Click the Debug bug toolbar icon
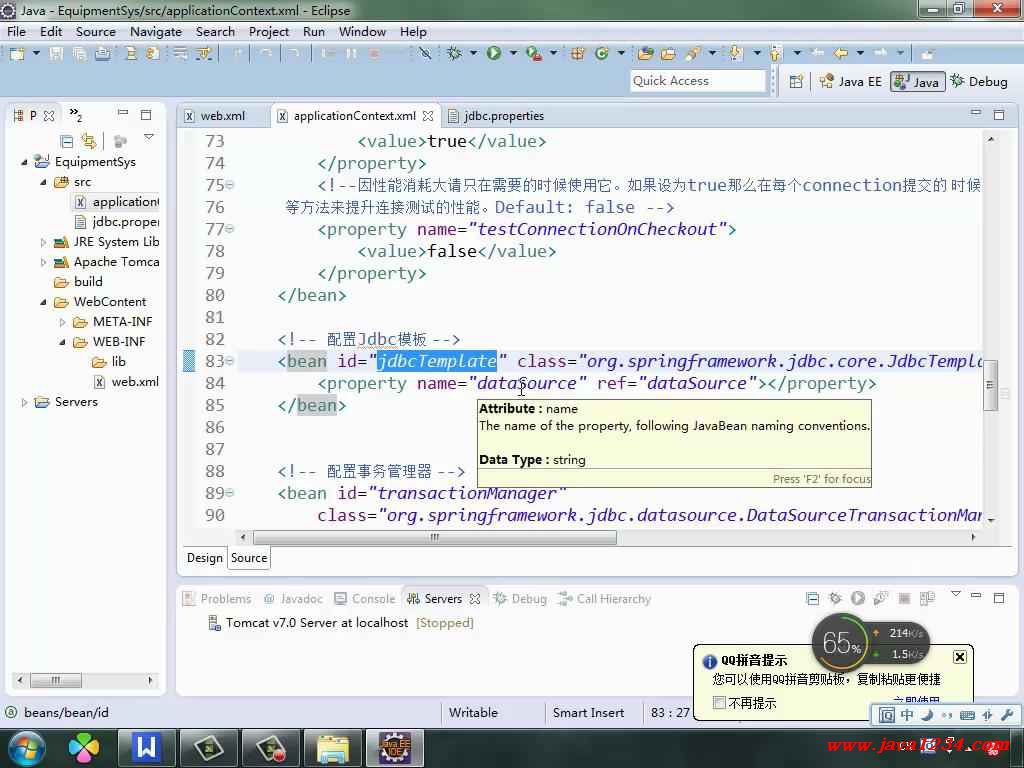The height and width of the screenshot is (768, 1024). click(455, 54)
